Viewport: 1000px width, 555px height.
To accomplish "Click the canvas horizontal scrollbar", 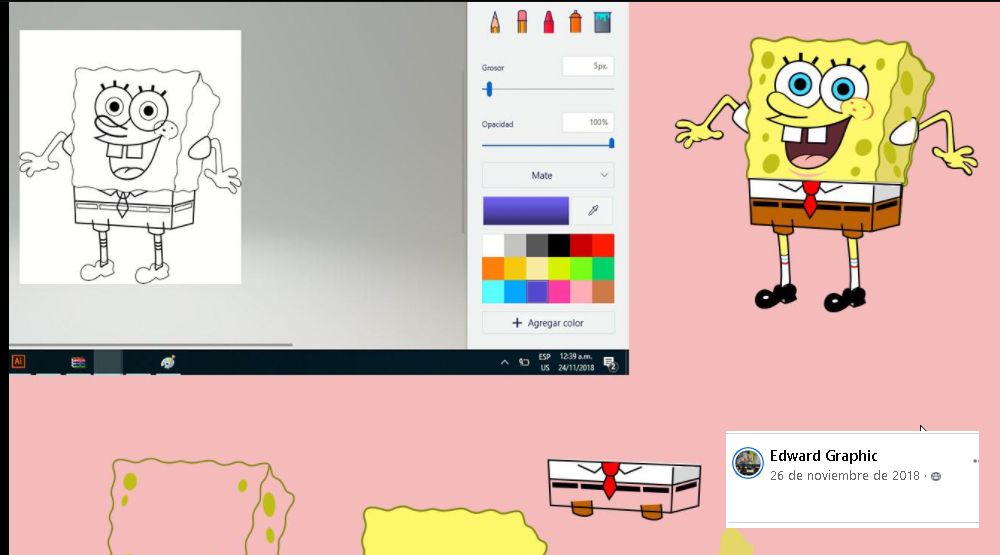I will tap(151, 345).
